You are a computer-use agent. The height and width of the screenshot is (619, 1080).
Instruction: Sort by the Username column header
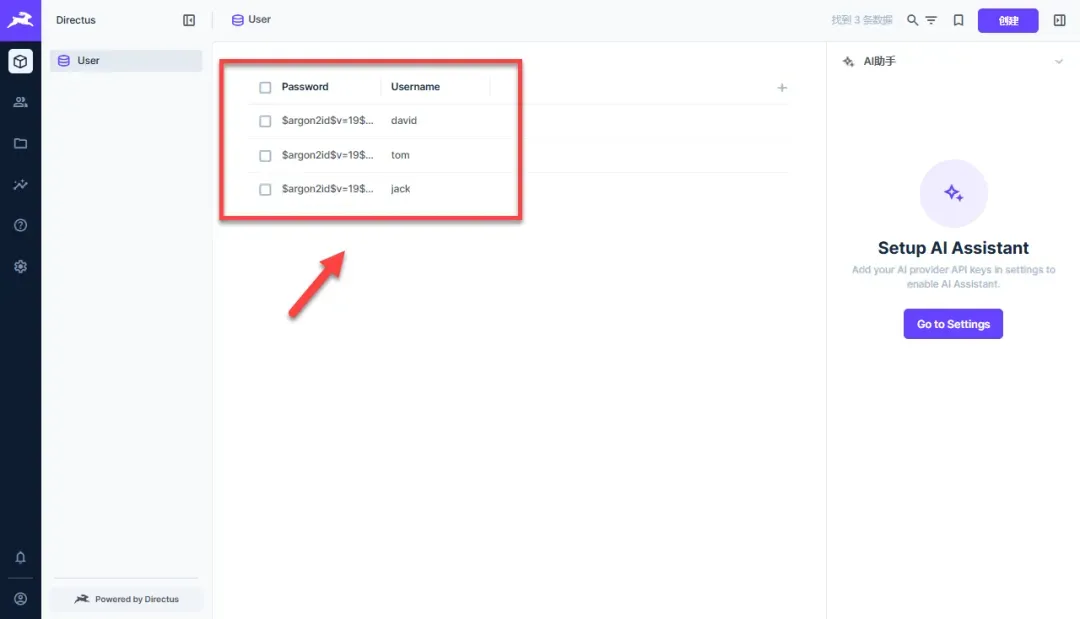[x=415, y=87]
